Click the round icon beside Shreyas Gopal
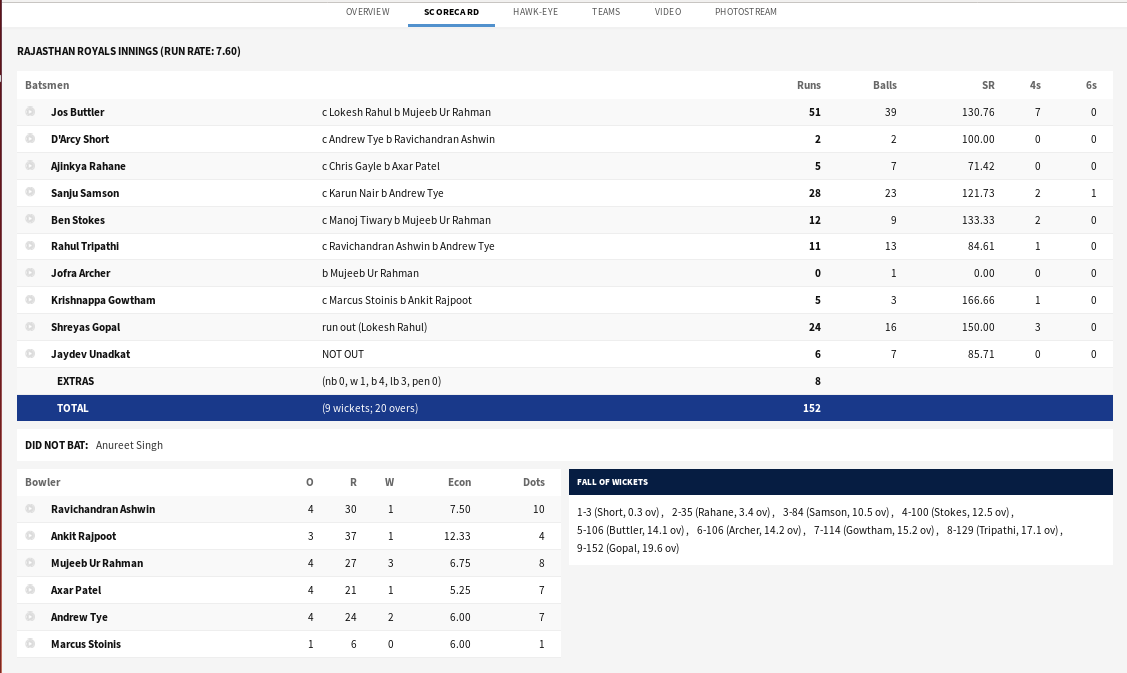Screen dimensions: 1127x673 (30, 326)
